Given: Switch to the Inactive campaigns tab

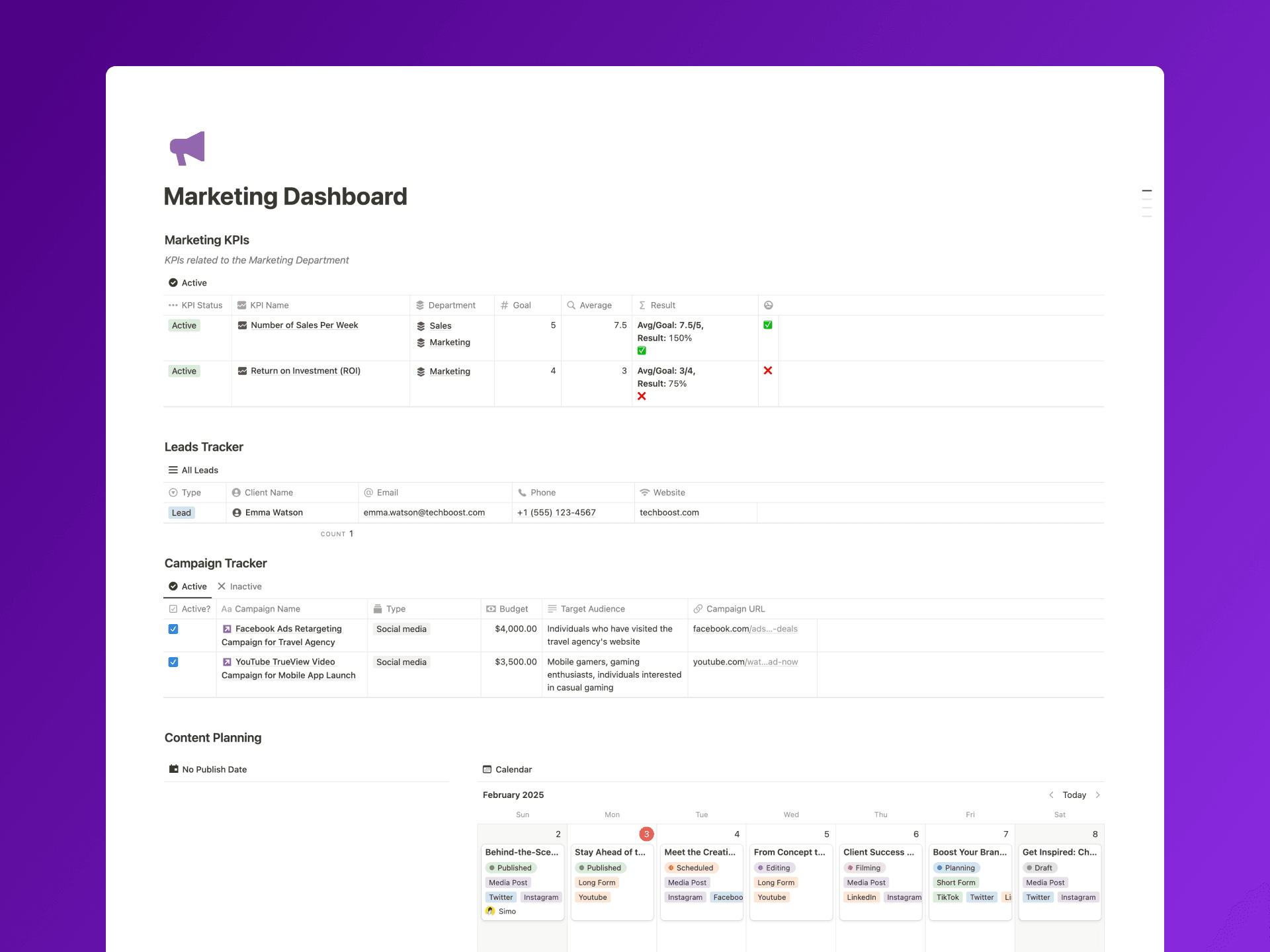Looking at the screenshot, I should [239, 586].
